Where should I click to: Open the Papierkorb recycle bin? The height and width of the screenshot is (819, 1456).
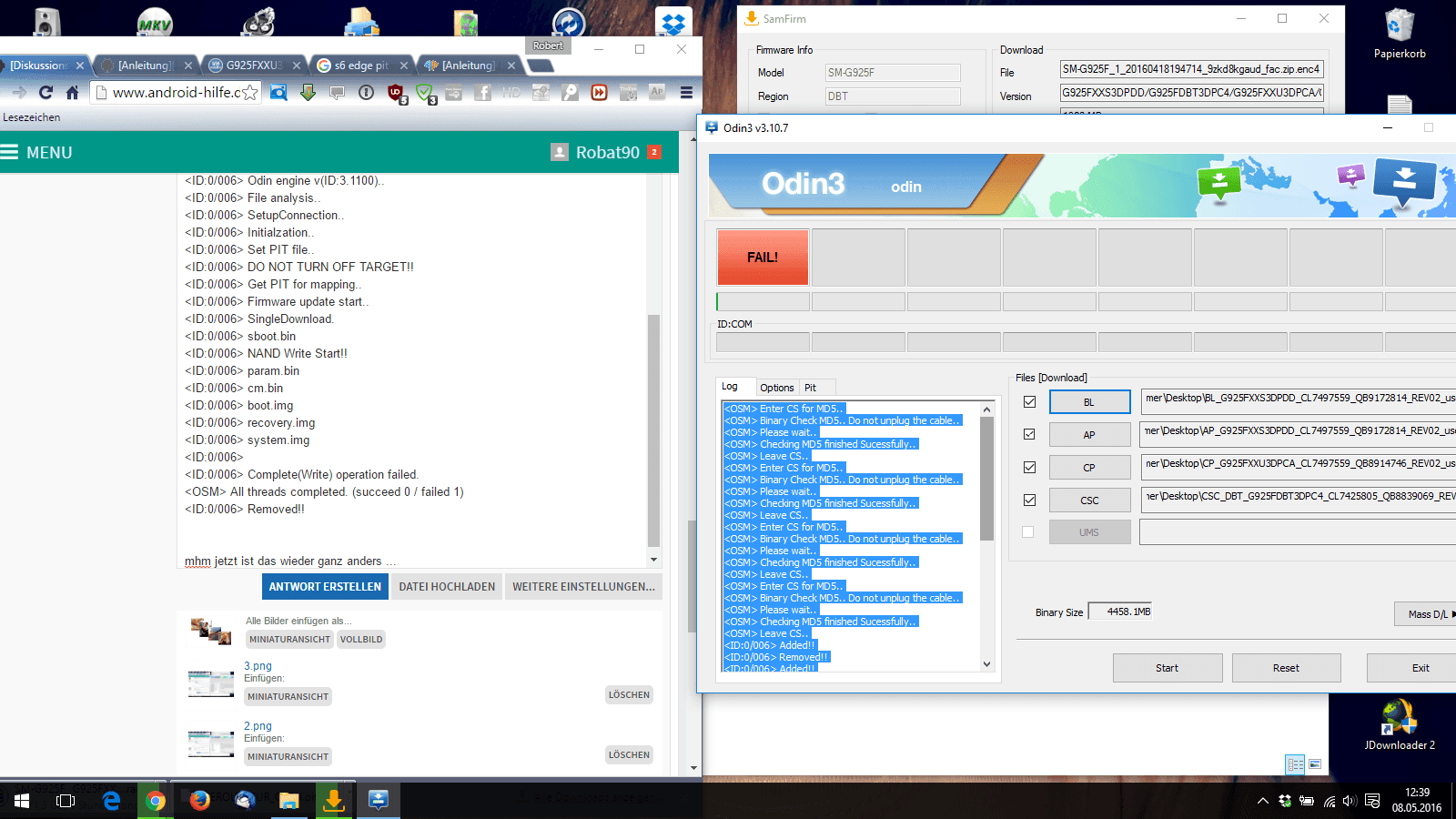pos(1400,34)
